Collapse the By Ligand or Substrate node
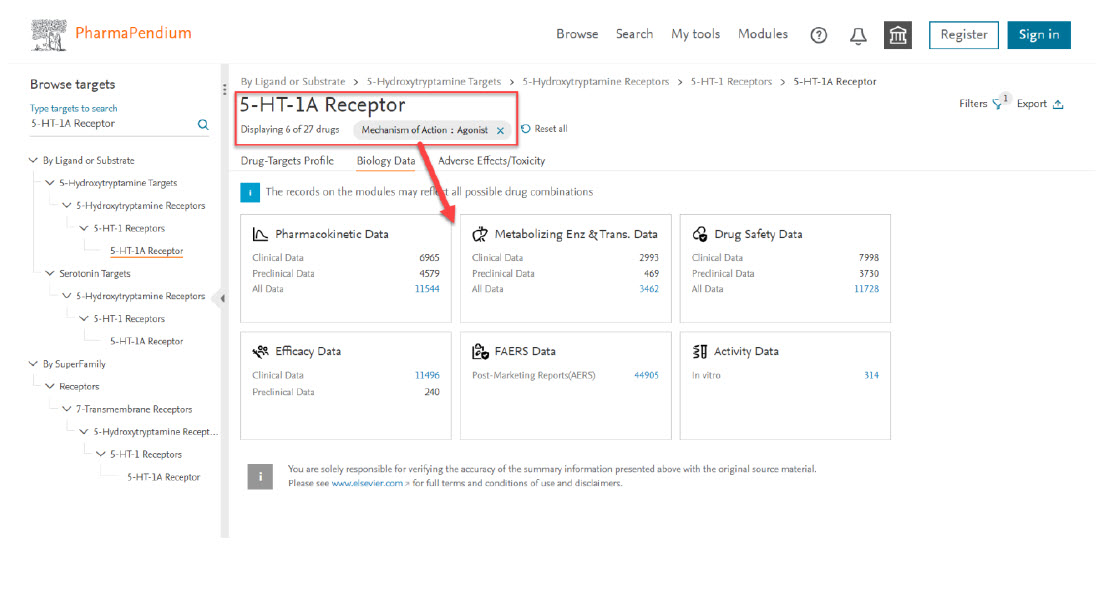The width and height of the screenshot is (1109, 594). (x=35, y=160)
